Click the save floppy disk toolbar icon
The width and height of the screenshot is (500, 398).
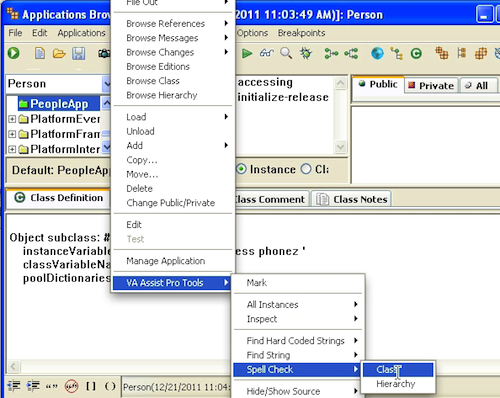79,53
